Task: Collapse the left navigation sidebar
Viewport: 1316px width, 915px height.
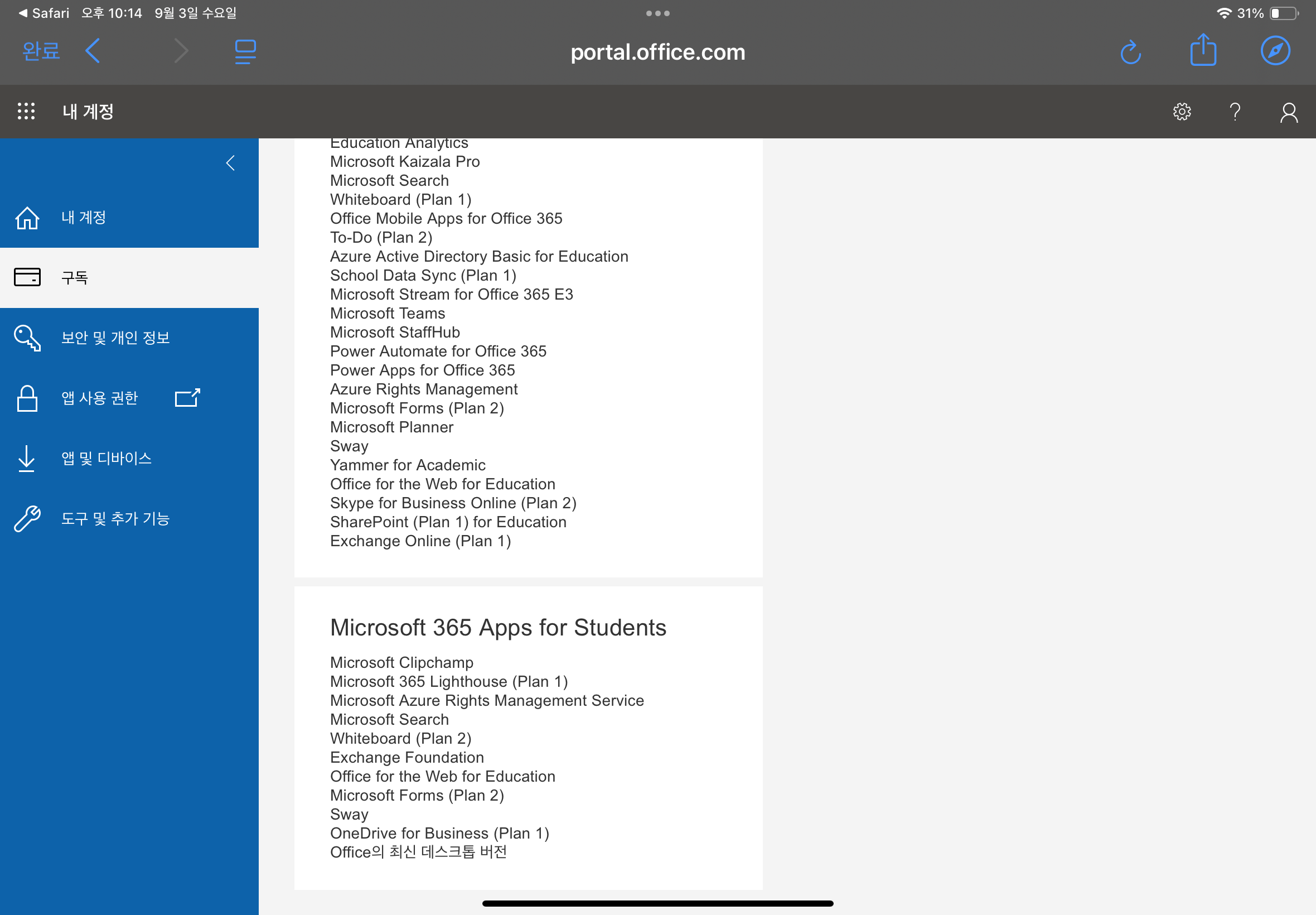Action: coord(230,163)
